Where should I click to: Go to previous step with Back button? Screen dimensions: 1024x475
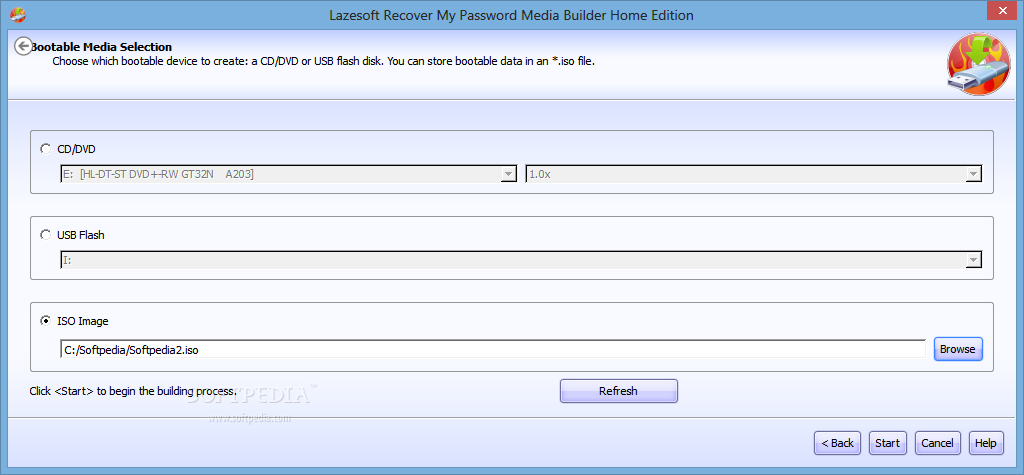point(837,443)
